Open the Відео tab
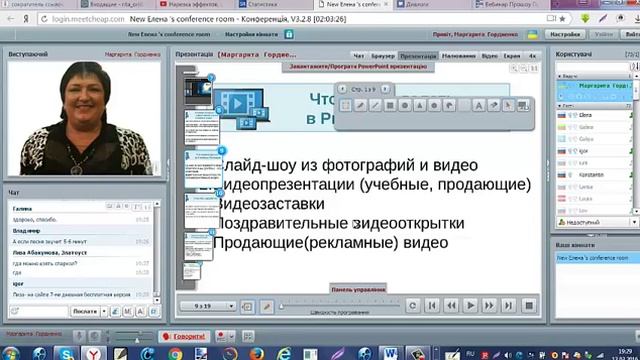640x360 pixels. coord(489,56)
